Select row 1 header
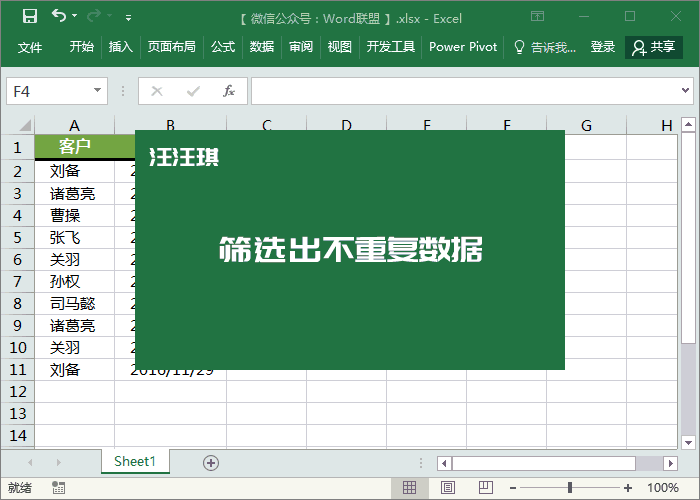The image size is (700, 500). (17, 147)
